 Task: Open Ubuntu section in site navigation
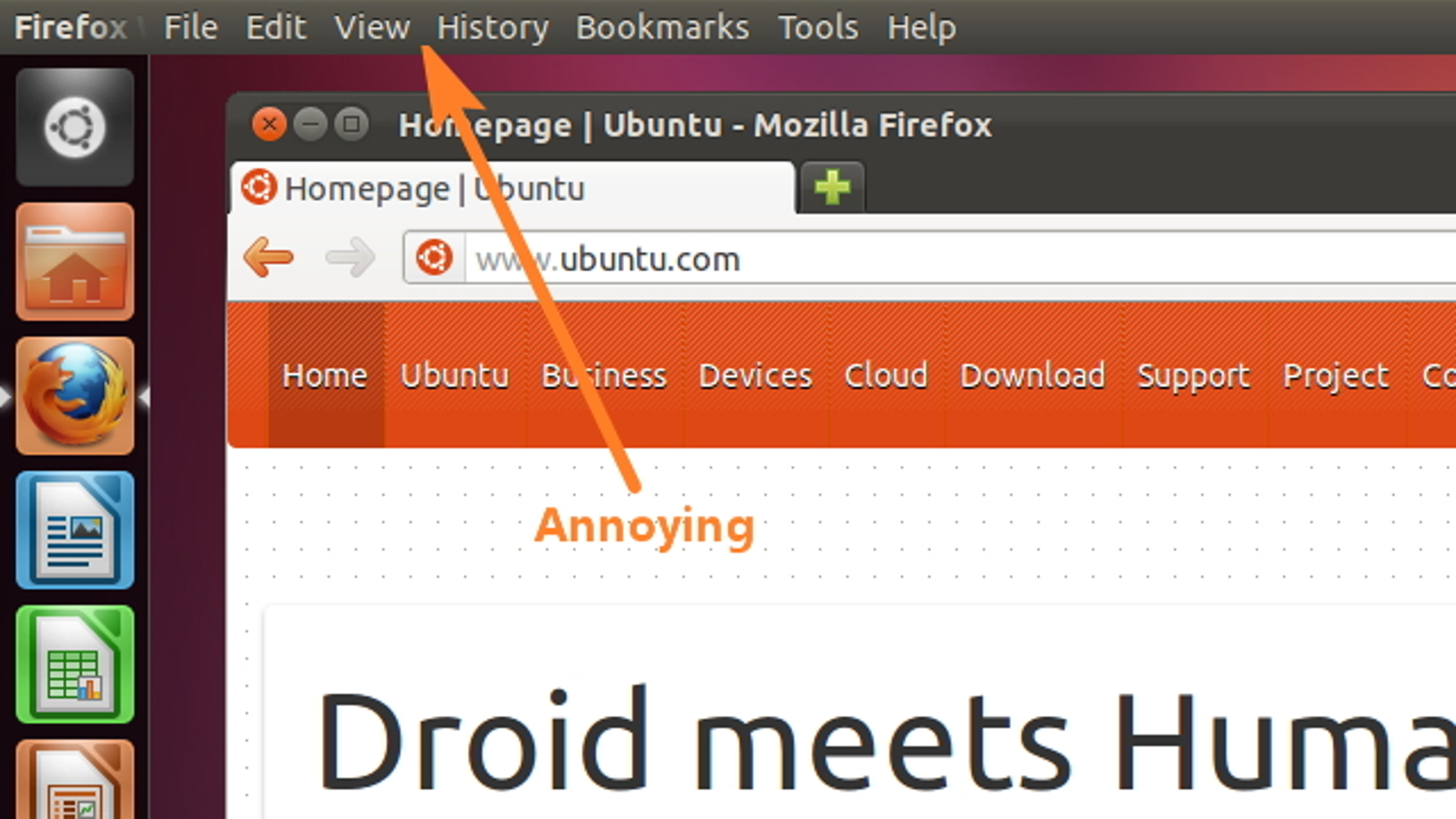pos(455,375)
